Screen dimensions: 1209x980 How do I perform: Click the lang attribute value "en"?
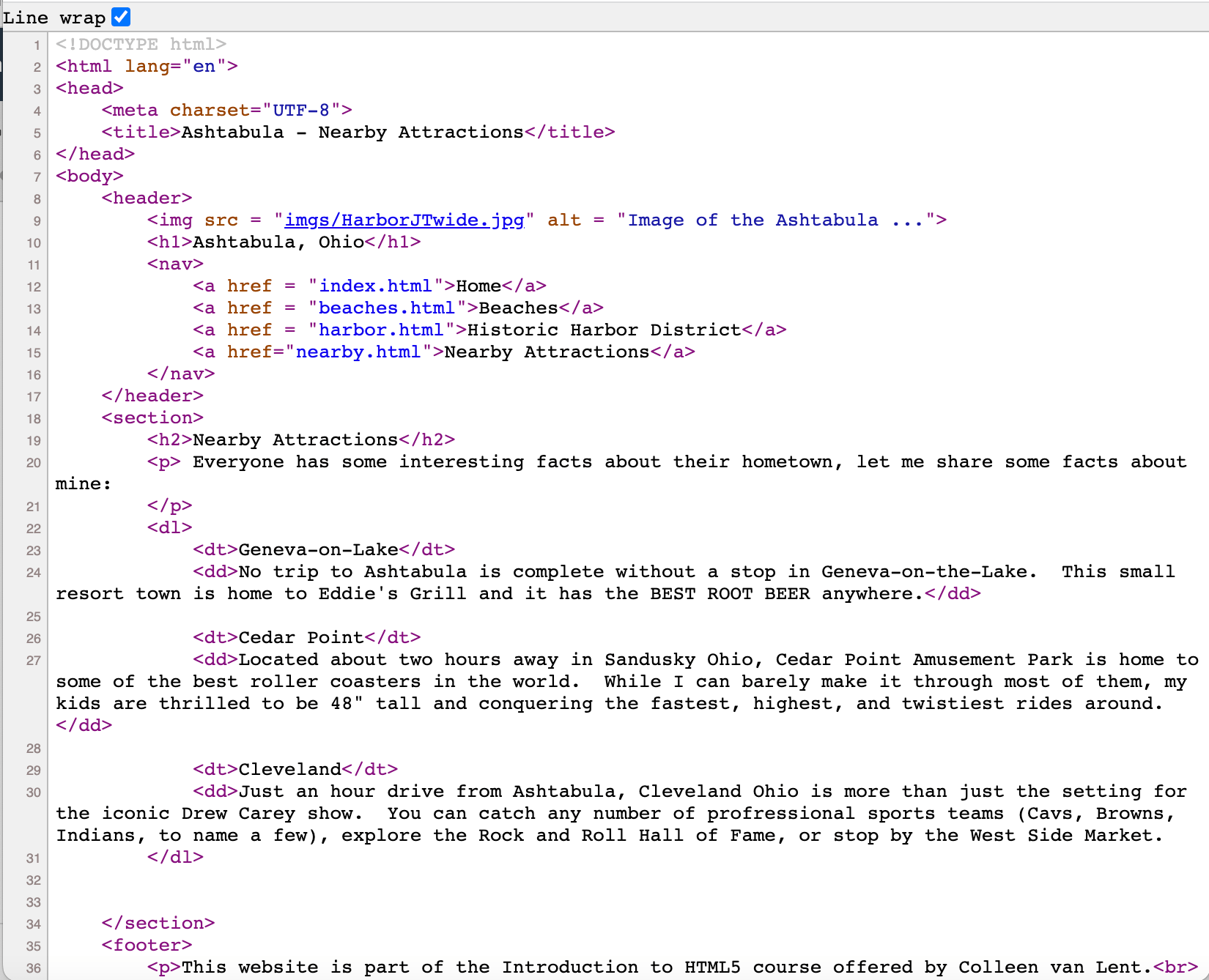tap(204, 66)
